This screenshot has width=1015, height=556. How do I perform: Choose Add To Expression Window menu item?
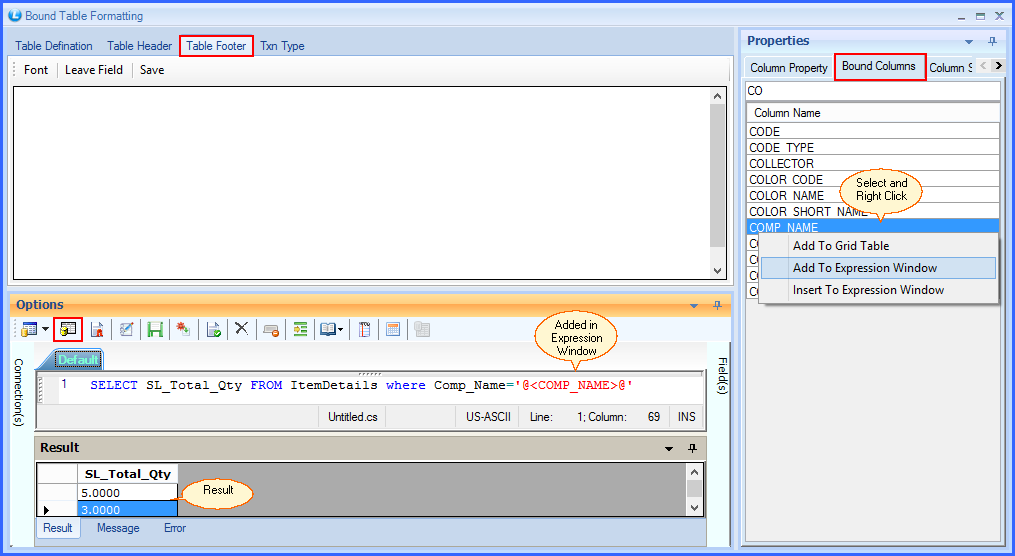[x=878, y=268]
